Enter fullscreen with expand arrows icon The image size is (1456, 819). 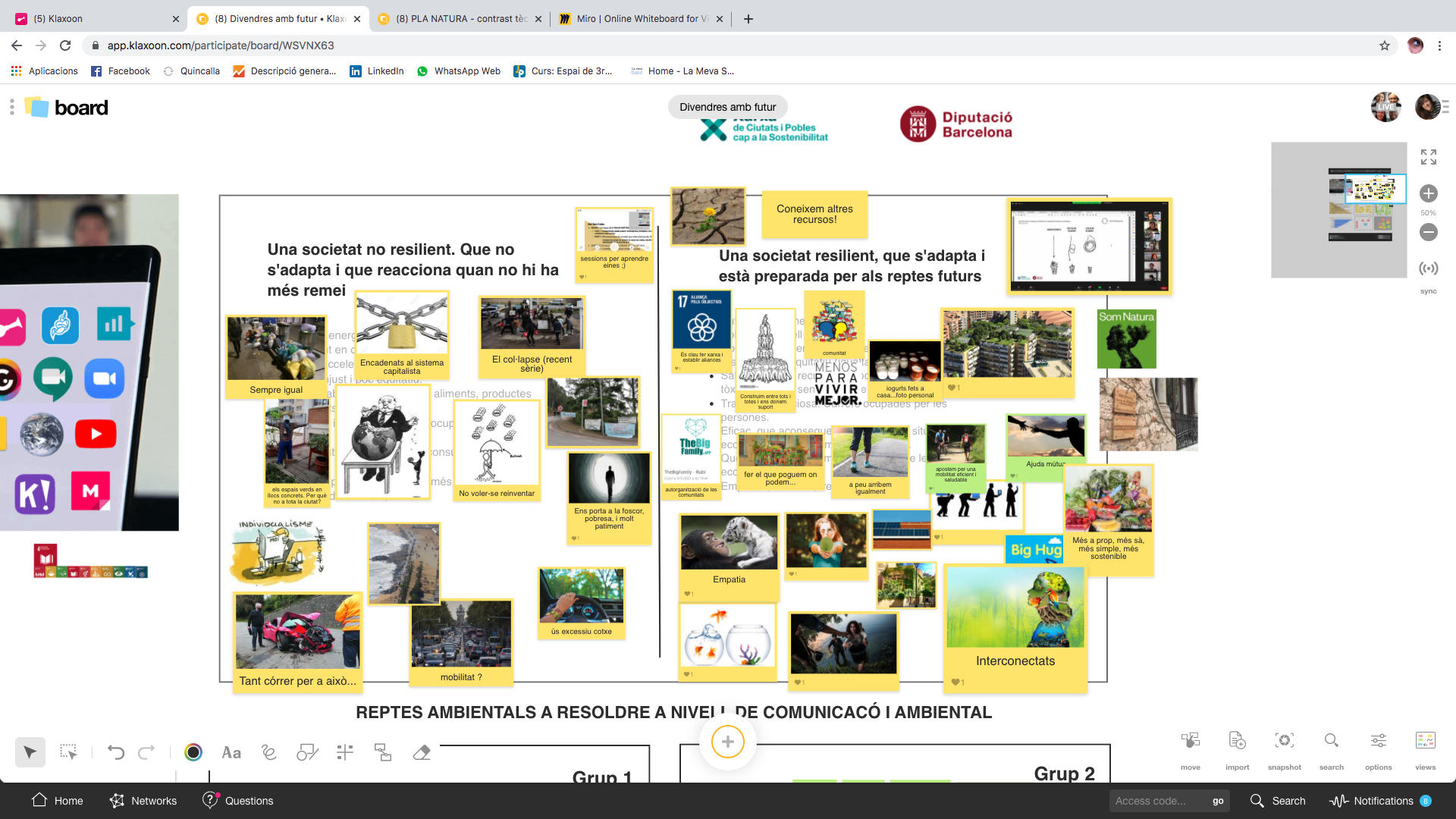[x=1429, y=157]
